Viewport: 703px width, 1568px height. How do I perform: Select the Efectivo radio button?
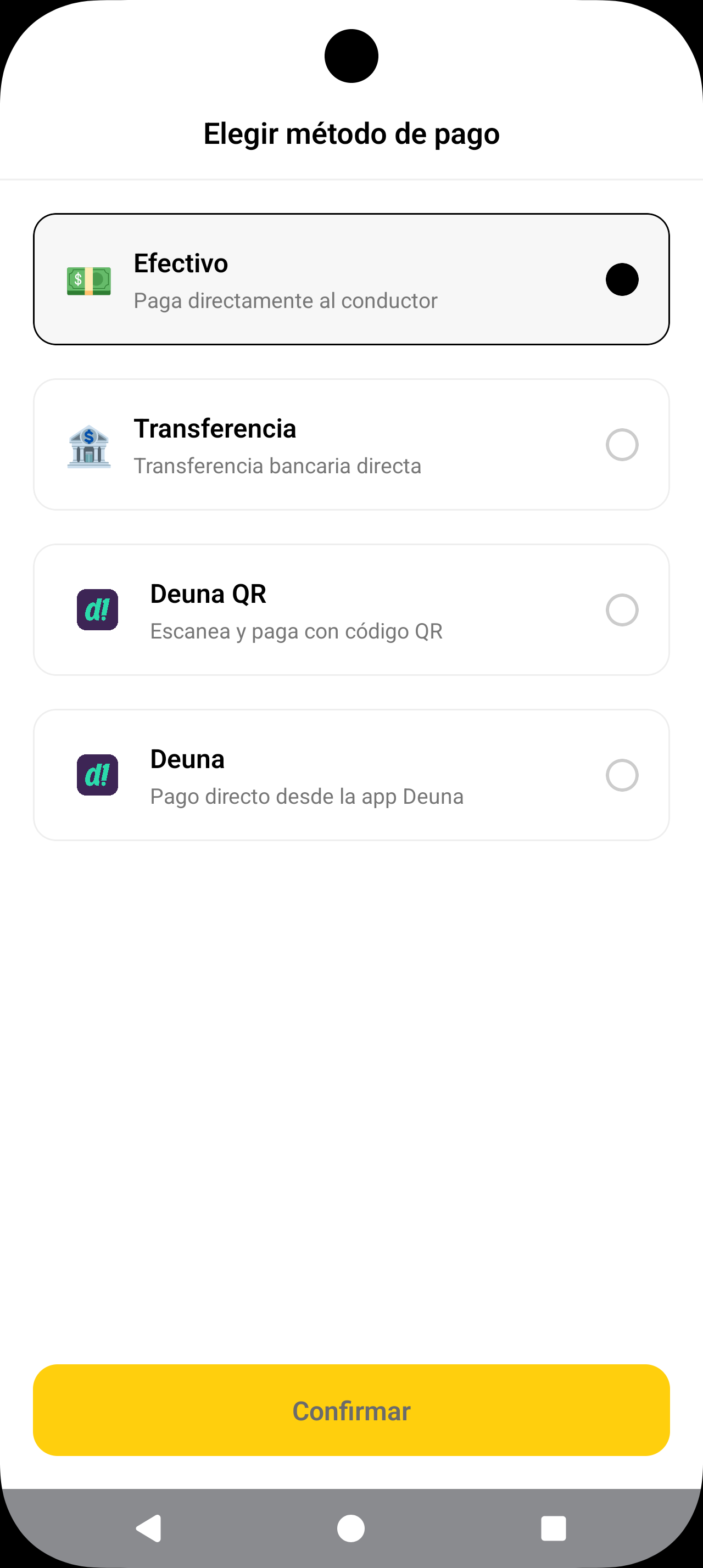pyautogui.click(x=621, y=279)
